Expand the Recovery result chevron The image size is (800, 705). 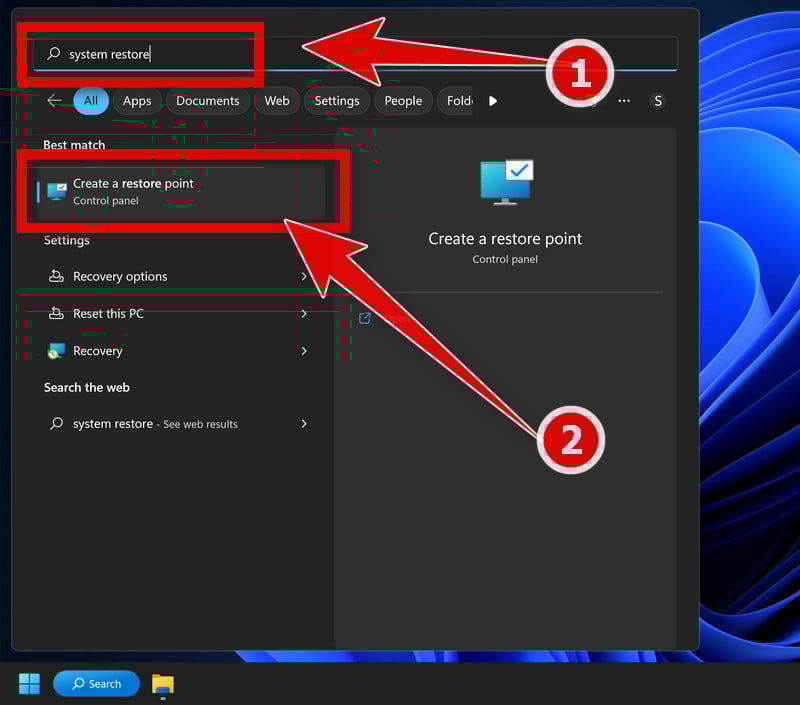click(304, 350)
